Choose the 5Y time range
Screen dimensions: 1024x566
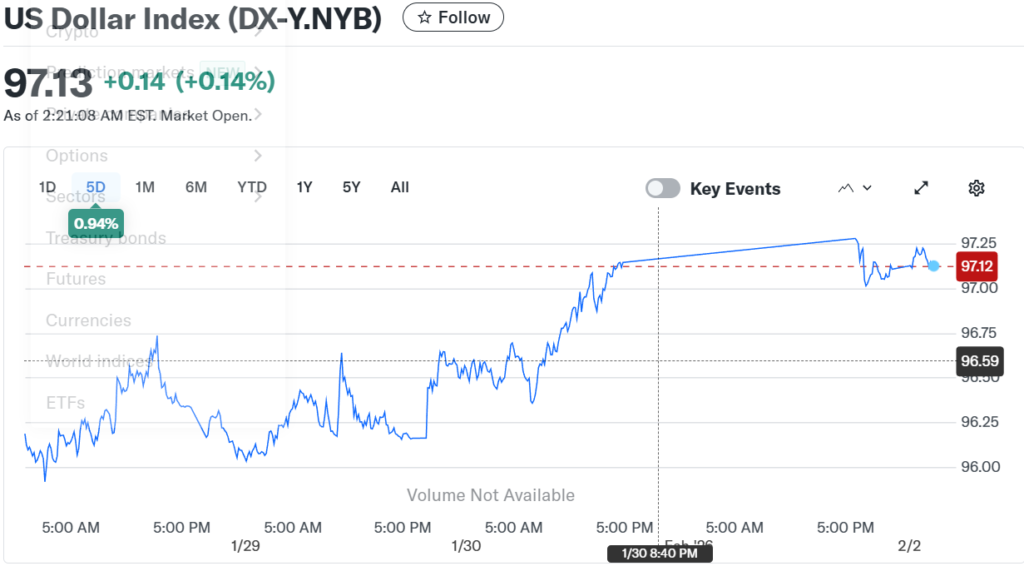coord(351,187)
